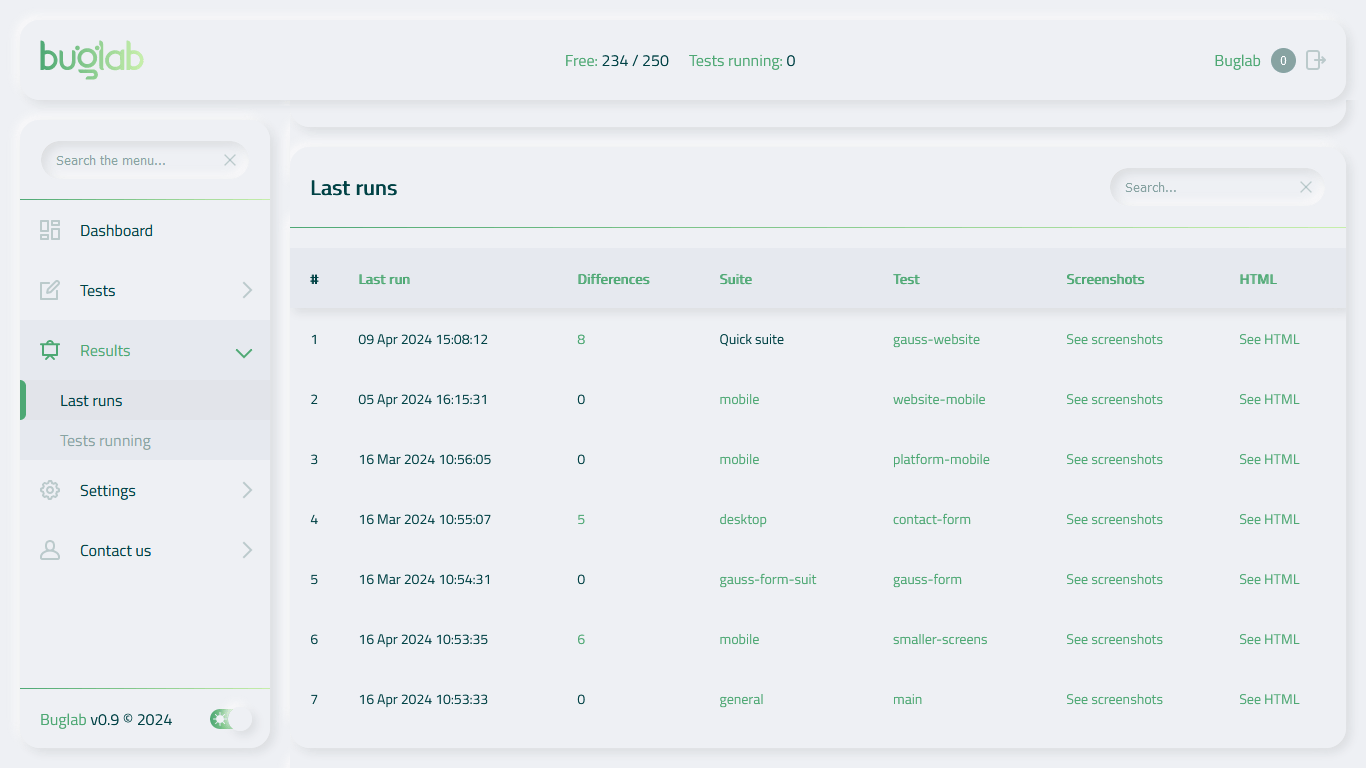Click Tests running counter in header
The width and height of the screenshot is (1366, 768).
pyautogui.click(x=742, y=61)
